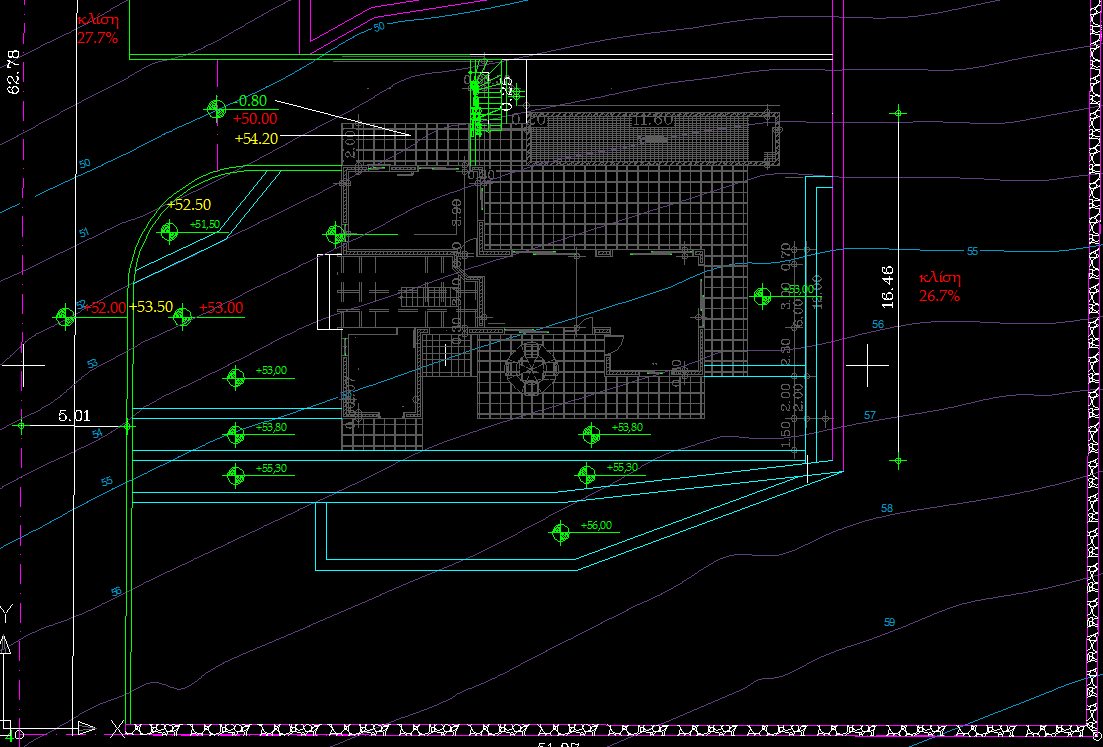Click the green '0.80' elevation text
Screen dimensions: 1103x747
[253, 101]
